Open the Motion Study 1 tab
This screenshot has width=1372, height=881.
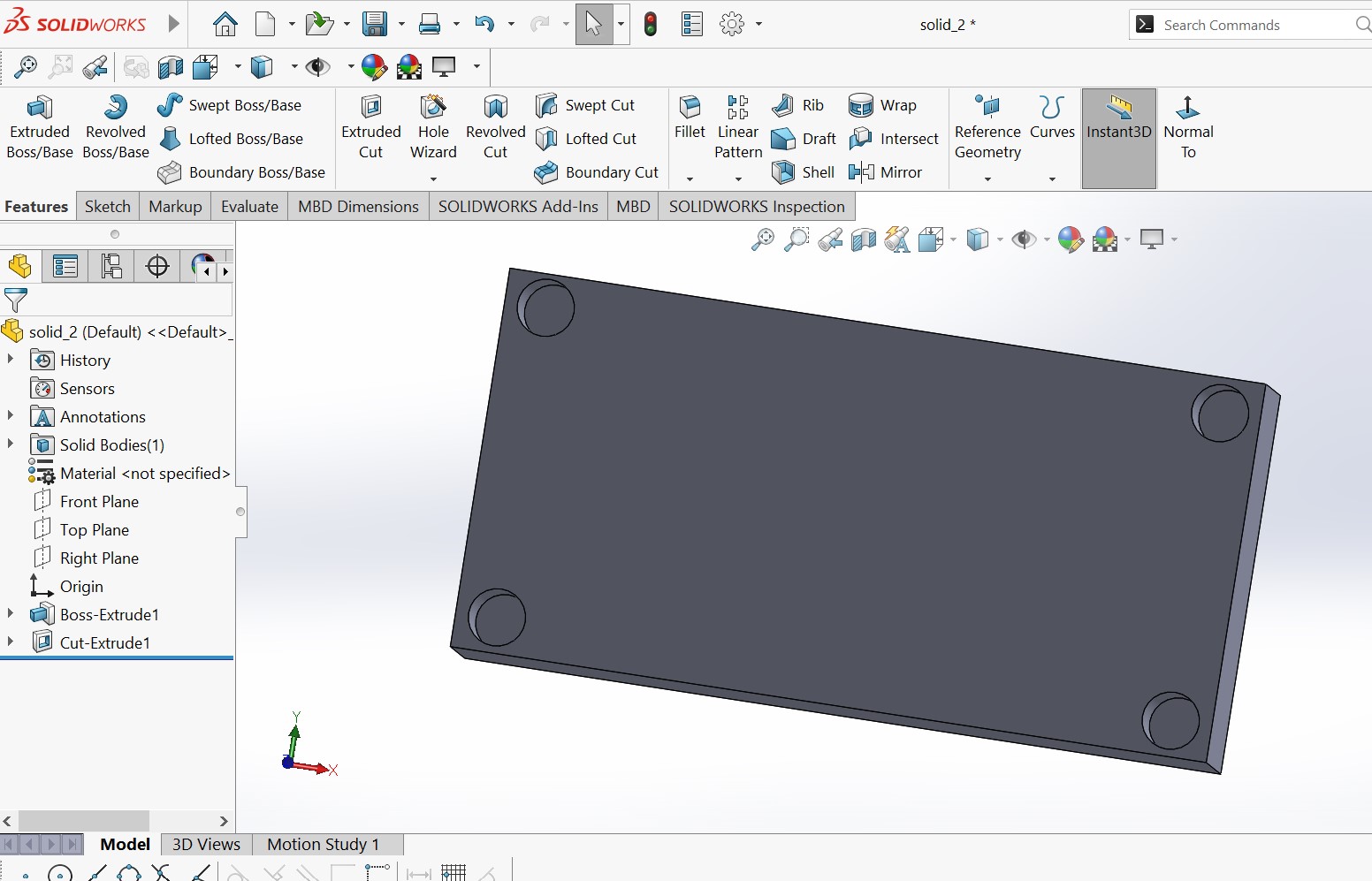point(324,844)
